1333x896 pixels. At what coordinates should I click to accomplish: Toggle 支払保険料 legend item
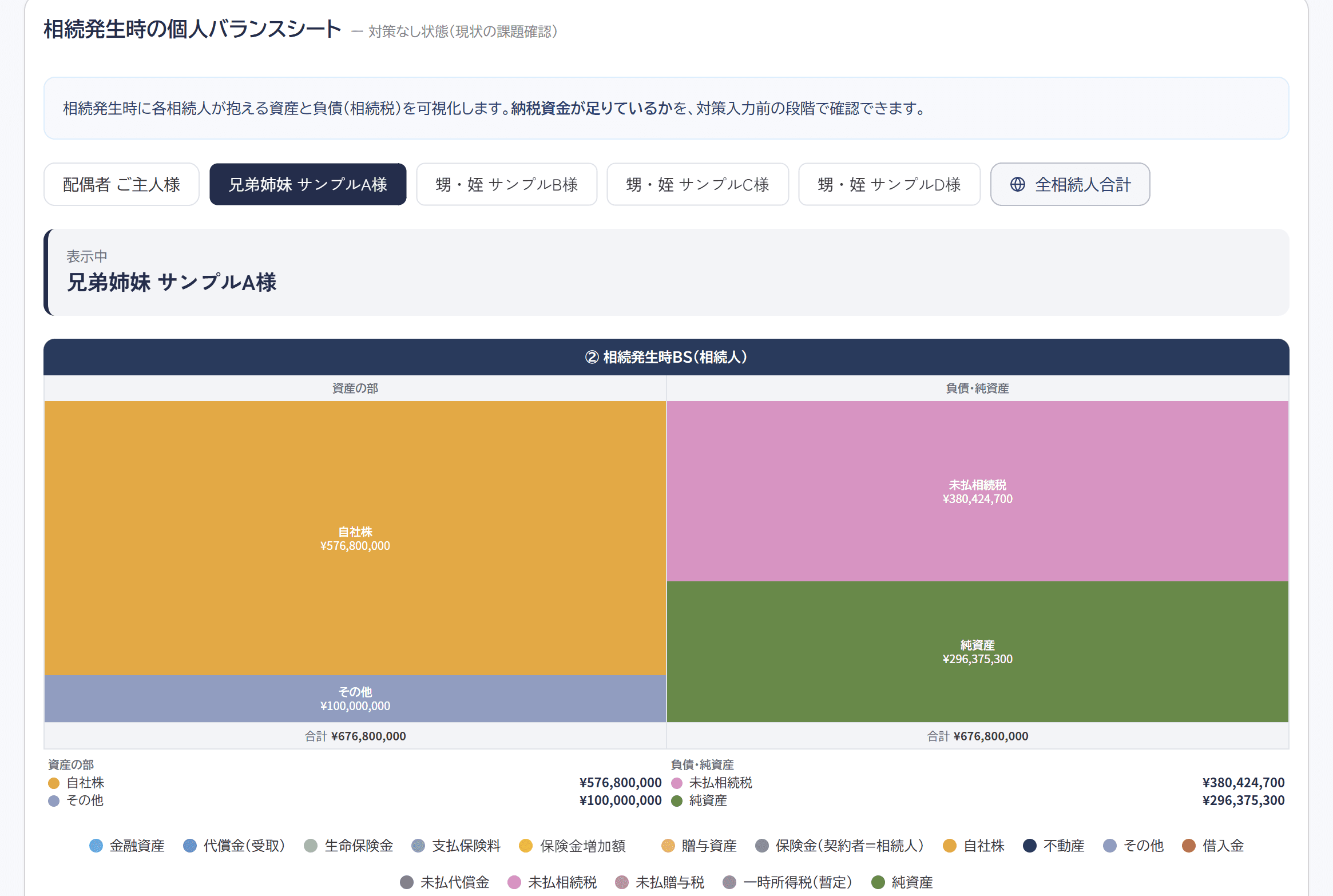coord(456,846)
